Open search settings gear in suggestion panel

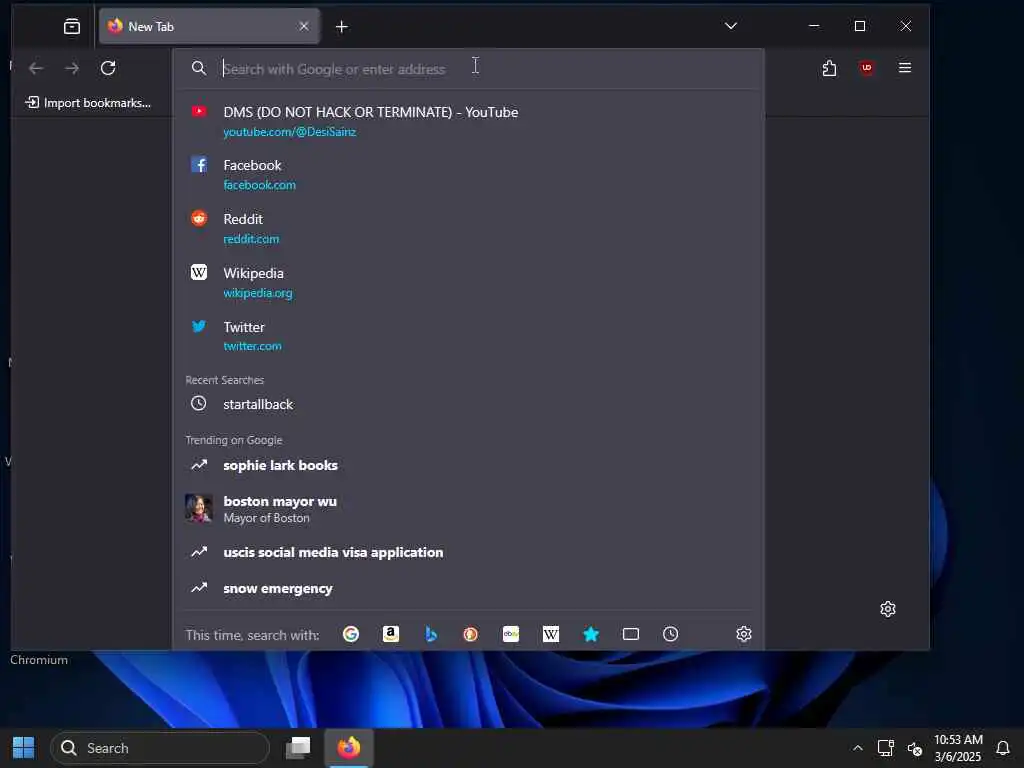click(x=744, y=634)
